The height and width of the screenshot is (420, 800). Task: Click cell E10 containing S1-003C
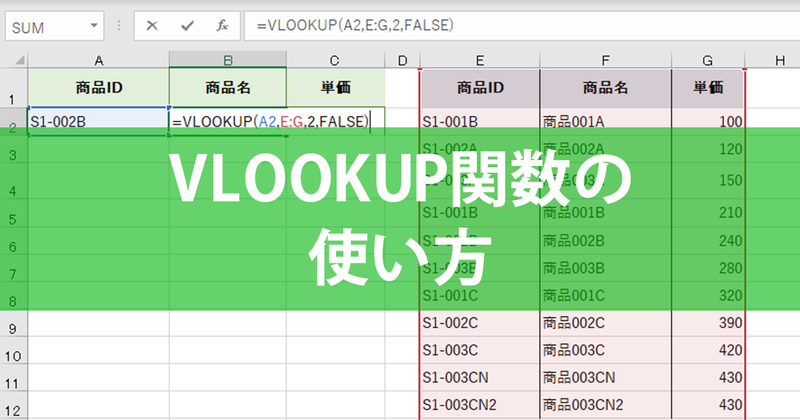(x=480, y=350)
